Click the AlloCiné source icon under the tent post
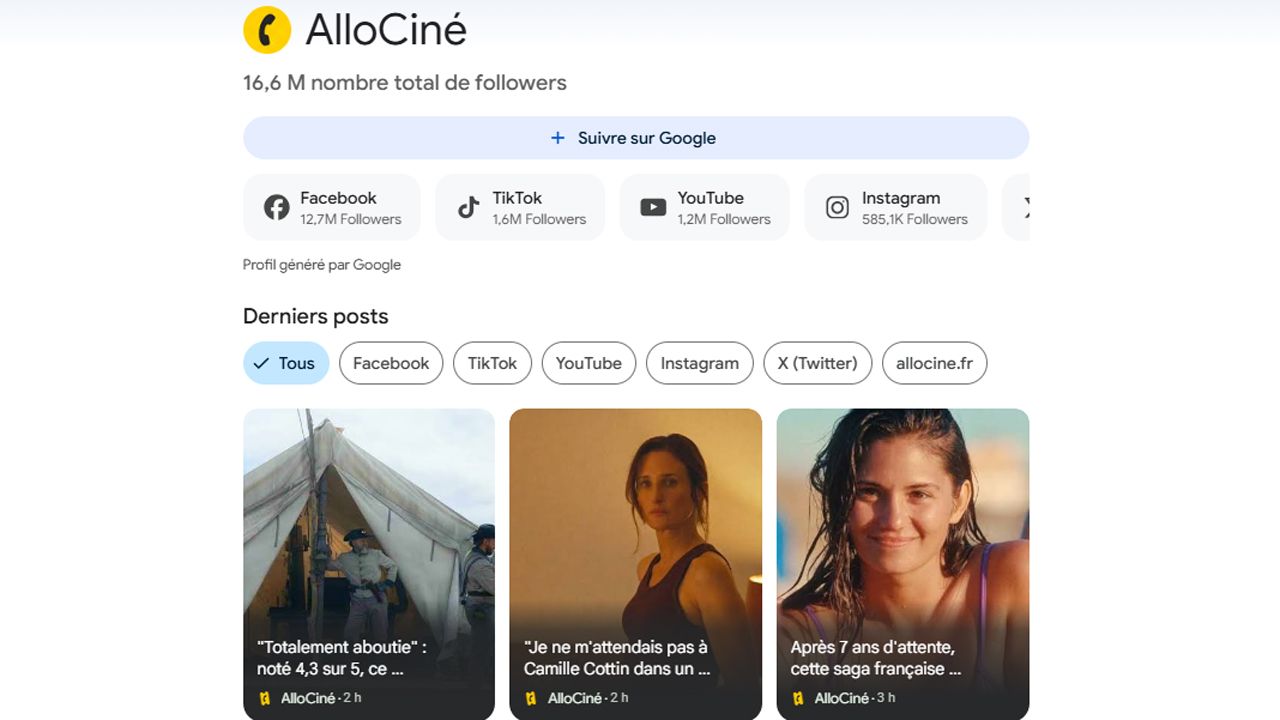The height and width of the screenshot is (720, 1280). pos(265,698)
